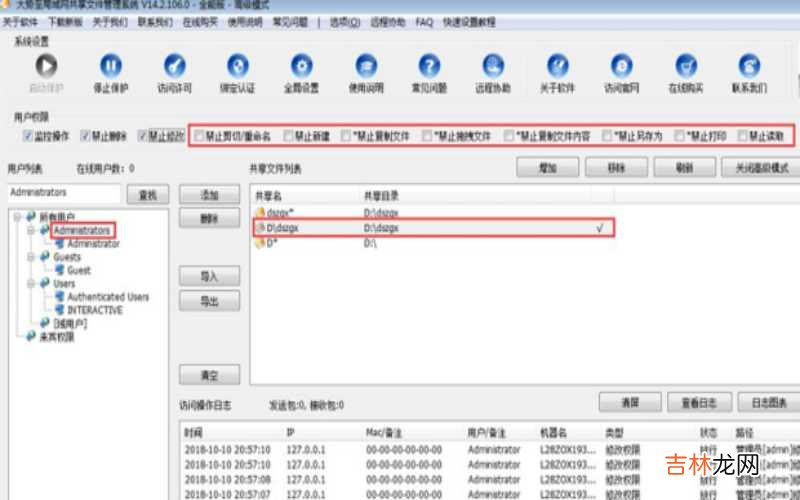Launch 远程协助 remote assistance icon
Image resolution: width=800 pixels, height=500 pixels.
tap(492, 66)
